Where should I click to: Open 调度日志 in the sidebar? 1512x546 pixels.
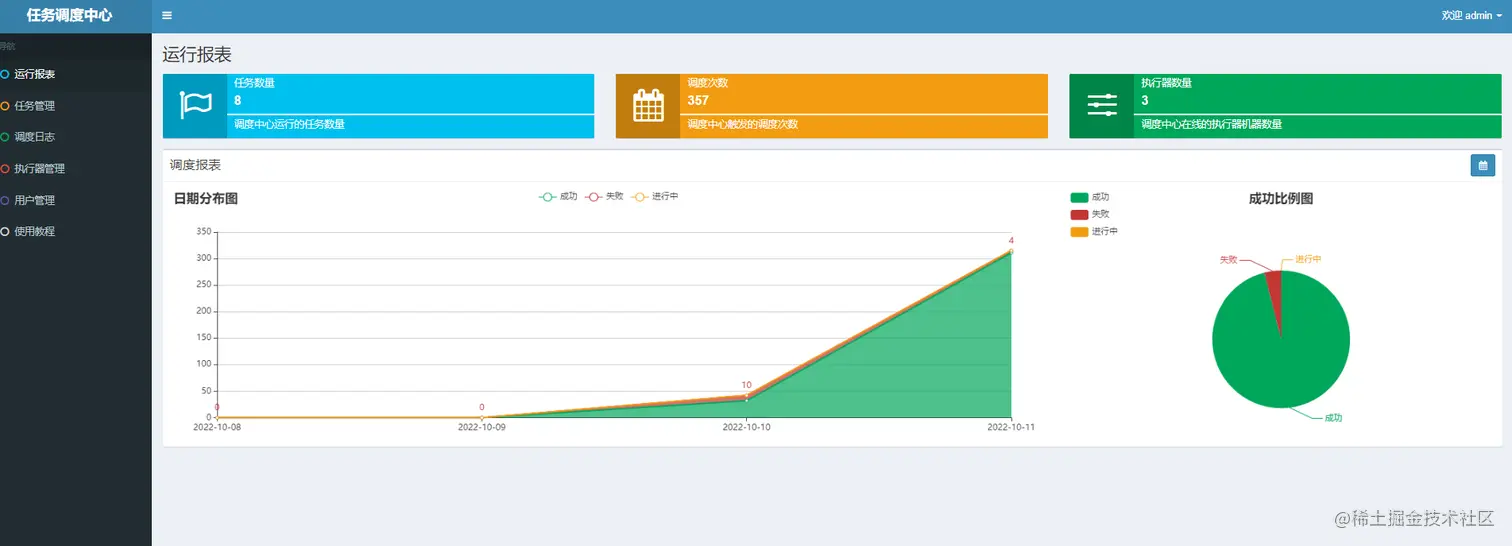[x=76, y=137]
